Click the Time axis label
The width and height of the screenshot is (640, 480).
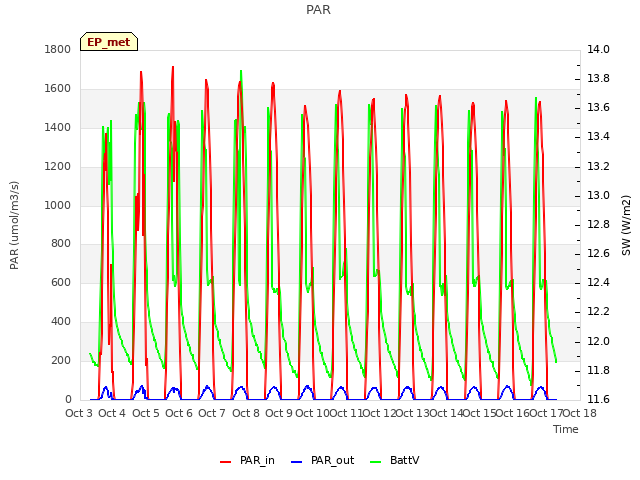566,429
